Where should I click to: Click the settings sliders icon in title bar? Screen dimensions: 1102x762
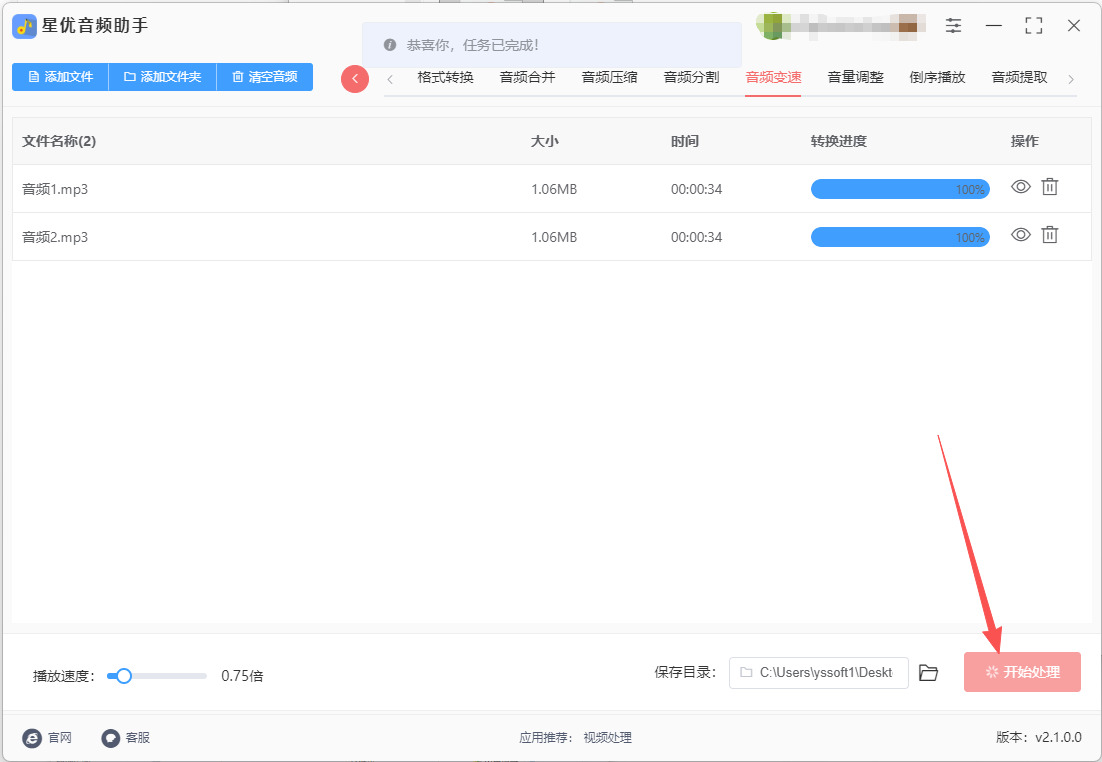coord(953,26)
